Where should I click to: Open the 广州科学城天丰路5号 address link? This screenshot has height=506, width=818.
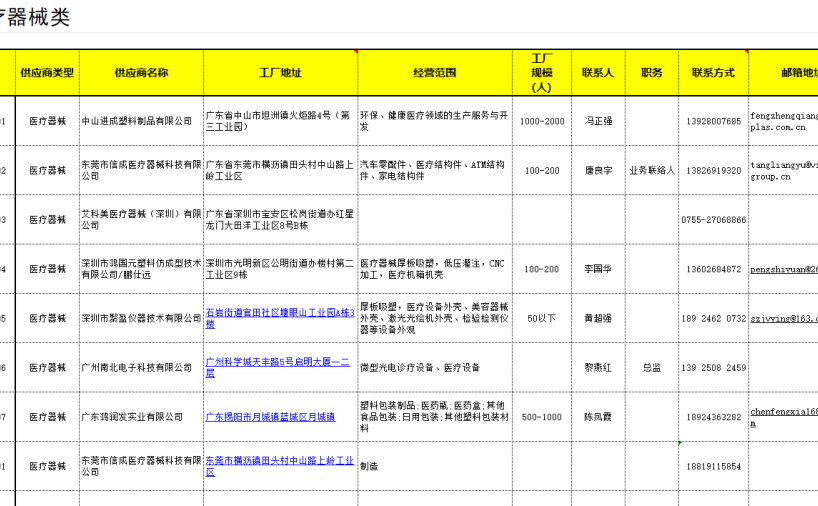click(277, 367)
